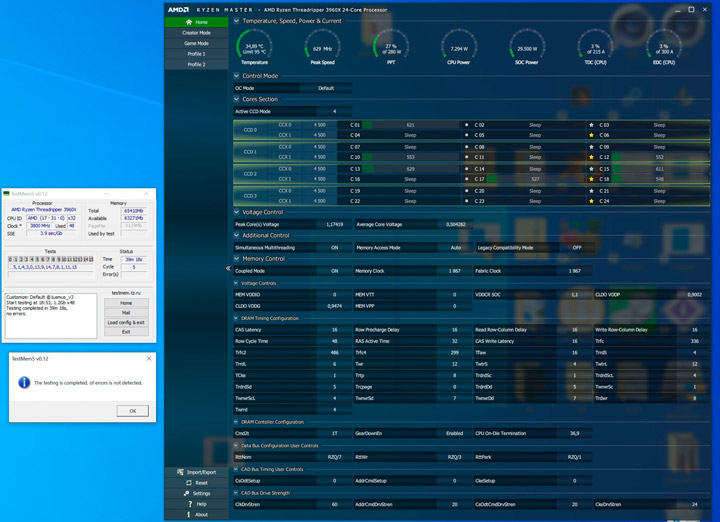Click the Mail button in TestMem5
720x522 pixels.
pos(126,313)
